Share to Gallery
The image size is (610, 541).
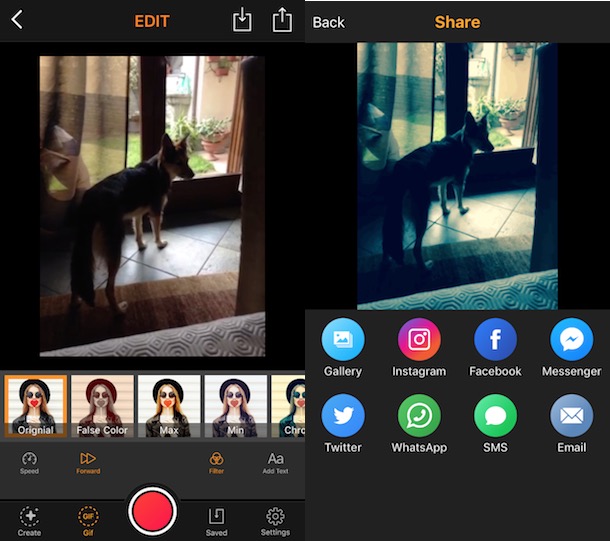point(343,348)
